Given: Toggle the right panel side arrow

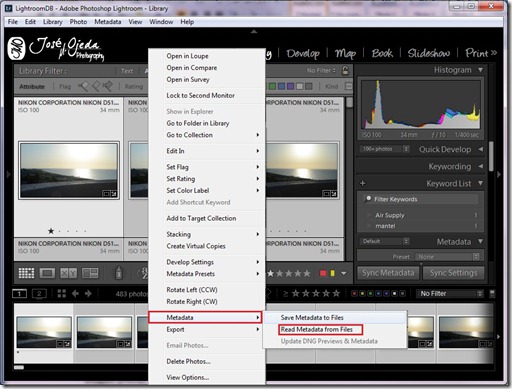Looking at the screenshot, I should pos(499,174).
